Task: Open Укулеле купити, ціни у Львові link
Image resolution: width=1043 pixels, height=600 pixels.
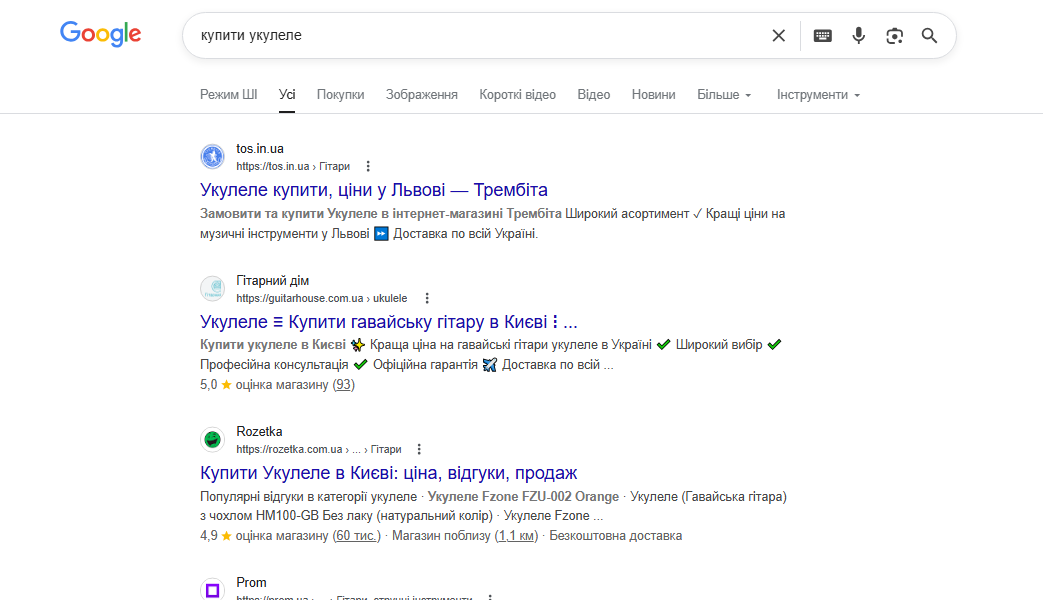Action: coord(374,190)
